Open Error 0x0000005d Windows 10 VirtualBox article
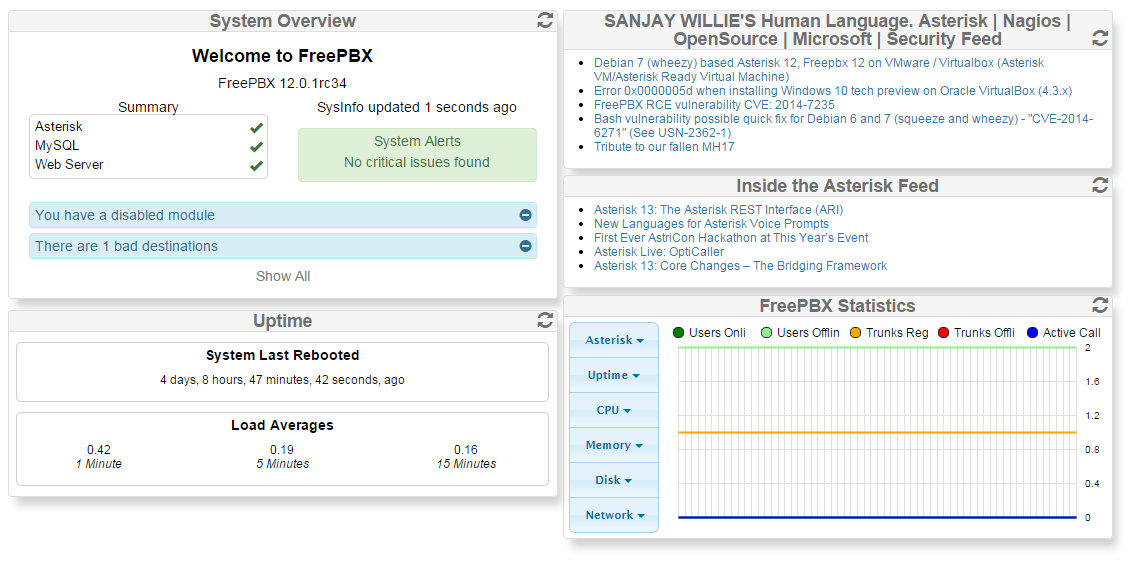Image resolution: width=1132 pixels, height=585 pixels. click(x=833, y=91)
